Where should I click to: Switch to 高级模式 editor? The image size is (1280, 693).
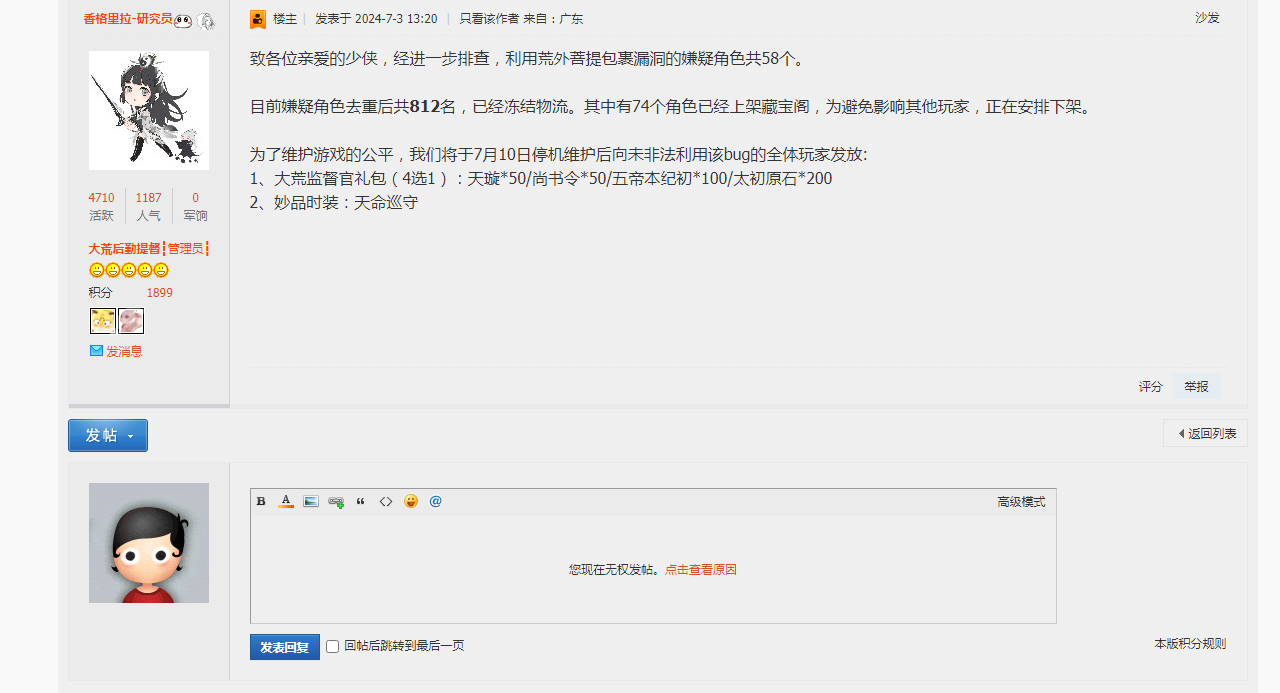coord(1020,502)
